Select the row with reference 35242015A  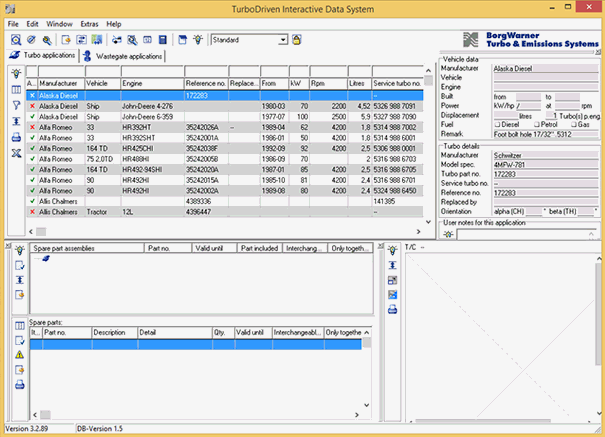[x=225, y=180]
